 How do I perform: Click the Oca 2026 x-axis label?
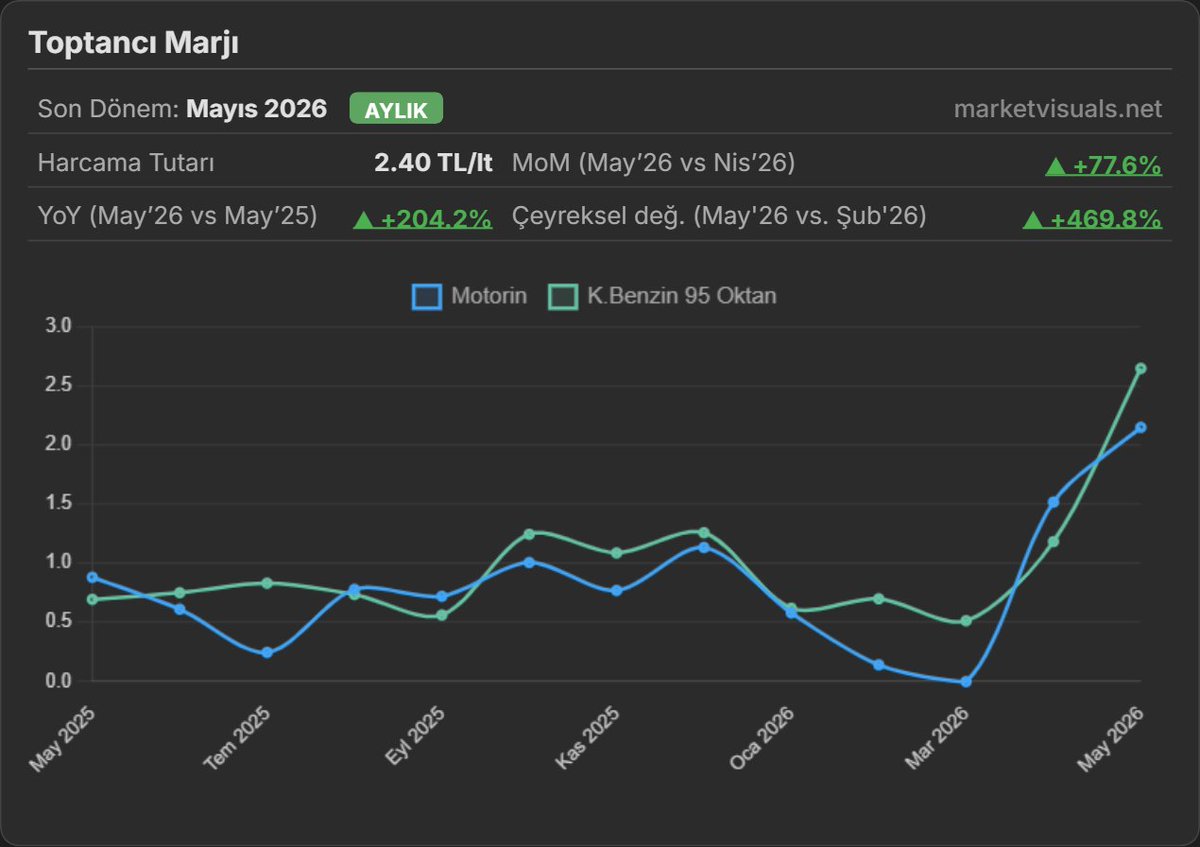763,738
